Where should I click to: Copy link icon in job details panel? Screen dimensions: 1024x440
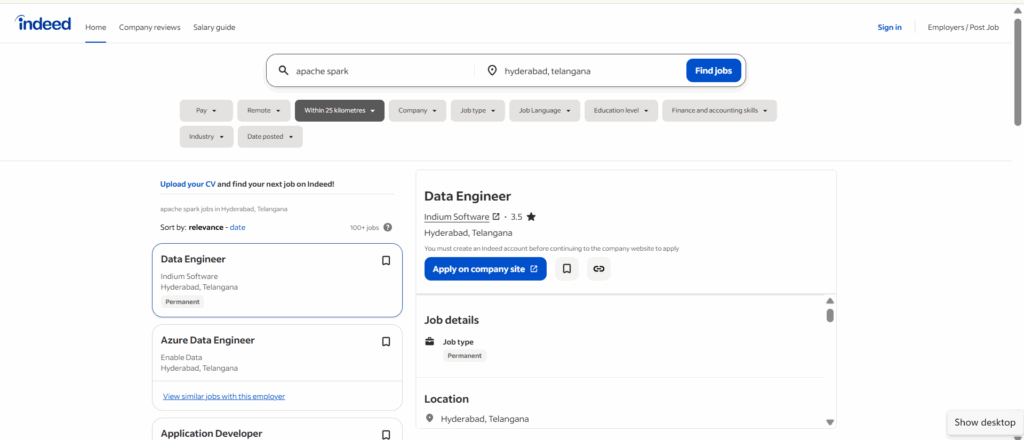pyautogui.click(x=598, y=269)
